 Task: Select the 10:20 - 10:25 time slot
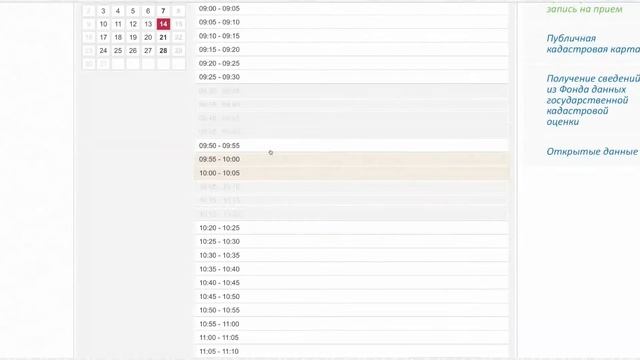tap(352, 228)
